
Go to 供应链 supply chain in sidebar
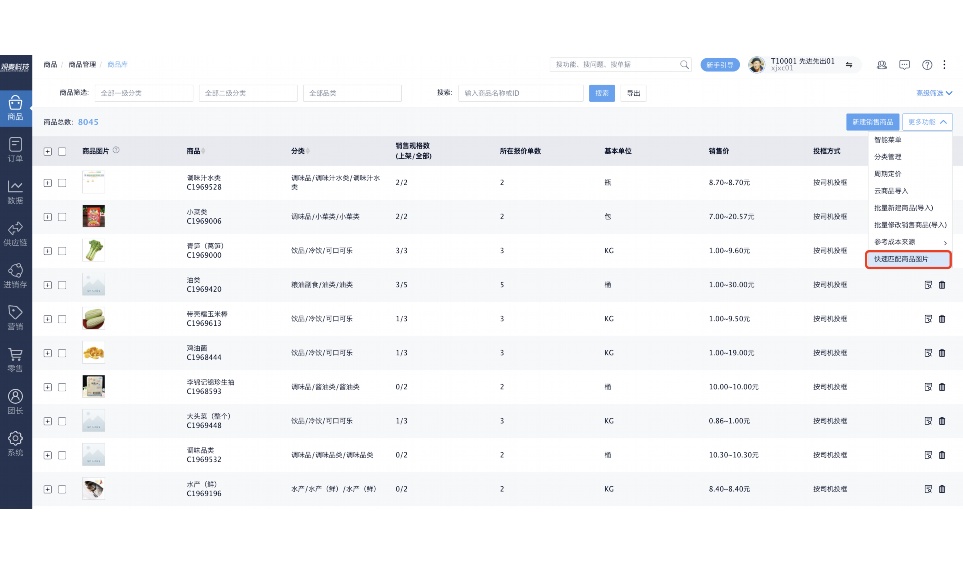(15, 233)
